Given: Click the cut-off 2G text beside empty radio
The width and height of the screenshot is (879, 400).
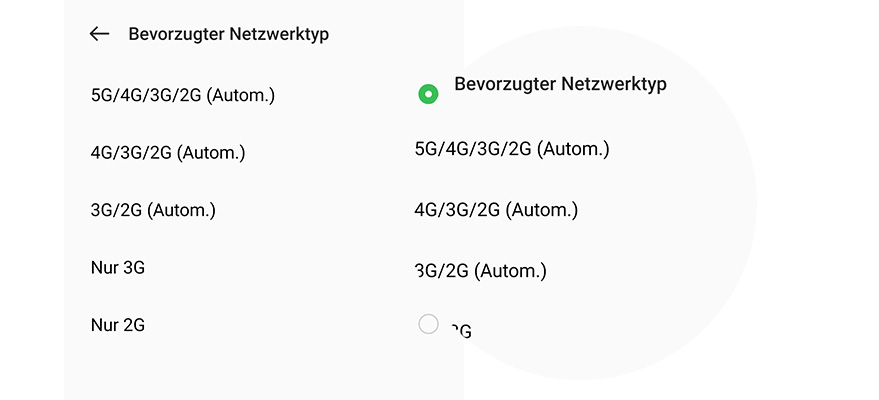Looking at the screenshot, I should pyautogui.click(x=460, y=330).
